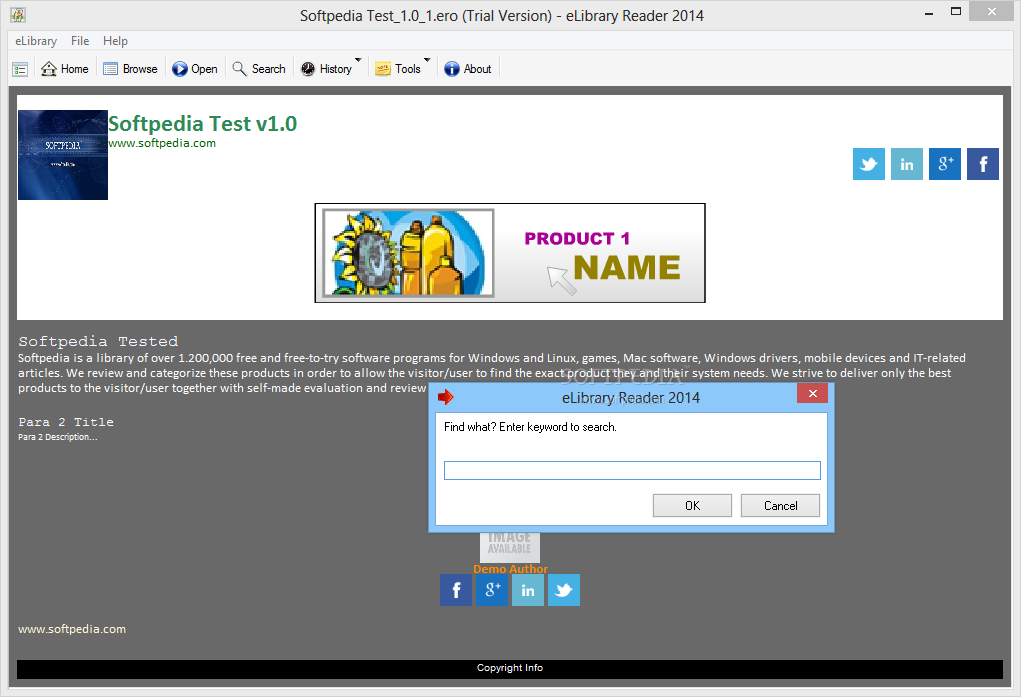Minimize the eLibrary Reader window
The image size is (1021, 697).
point(929,13)
